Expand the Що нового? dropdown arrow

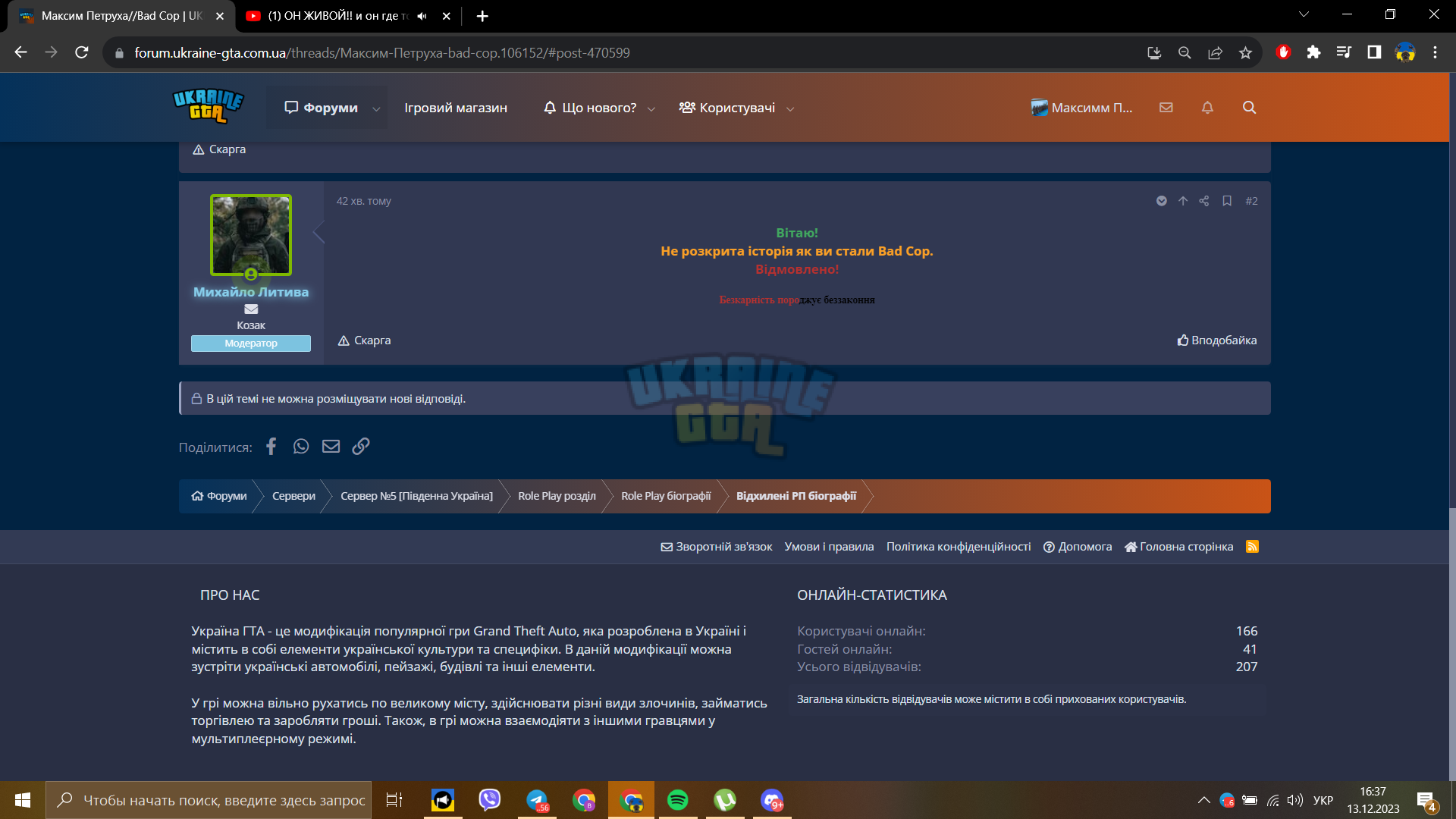(x=651, y=108)
